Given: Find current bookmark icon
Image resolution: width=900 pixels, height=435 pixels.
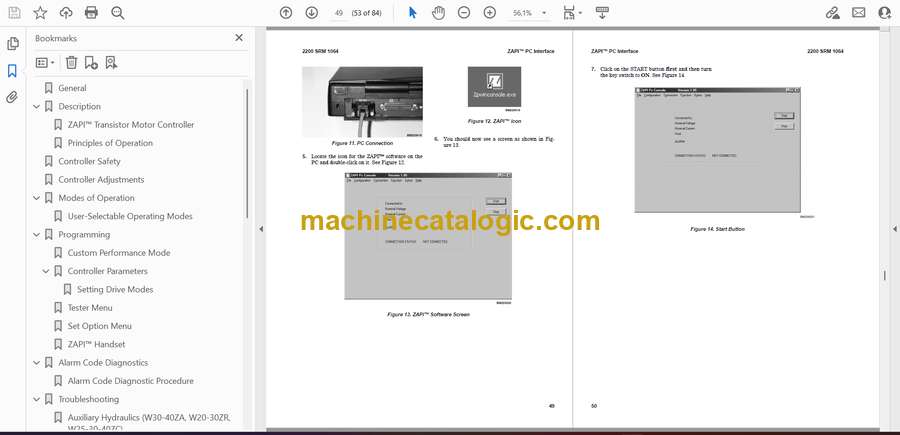Looking at the screenshot, I should pyautogui.click(x=111, y=63).
